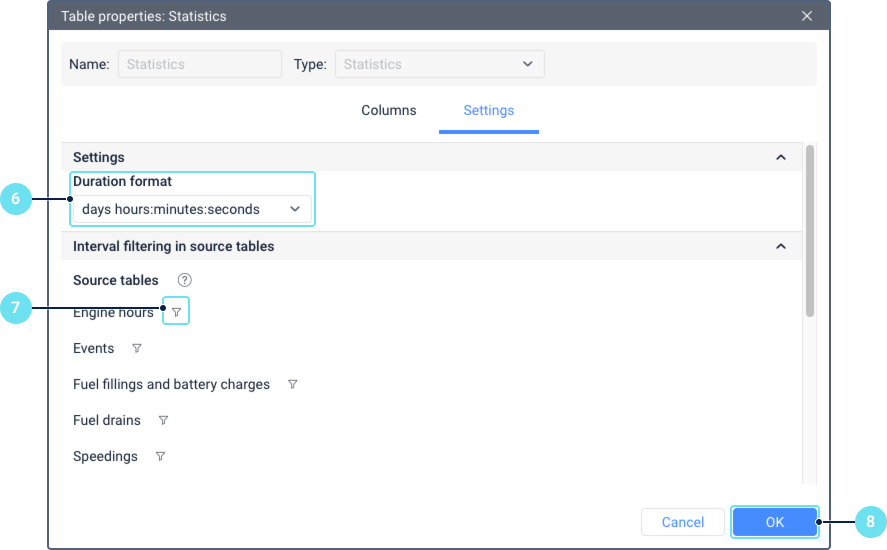Open the Type dropdown showing Statistics
Screen dimensions: 887x550
[x=440, y=64]
